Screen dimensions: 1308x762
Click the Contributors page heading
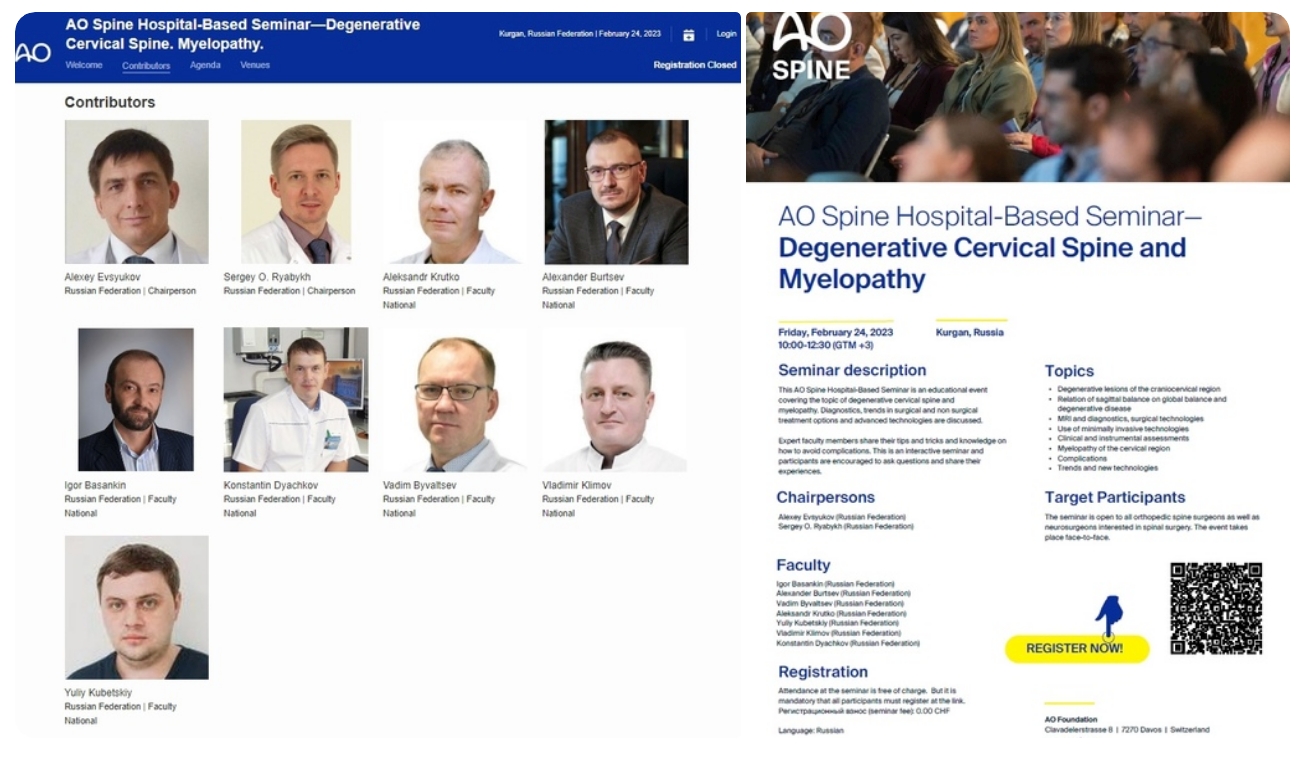click(110, 102)
